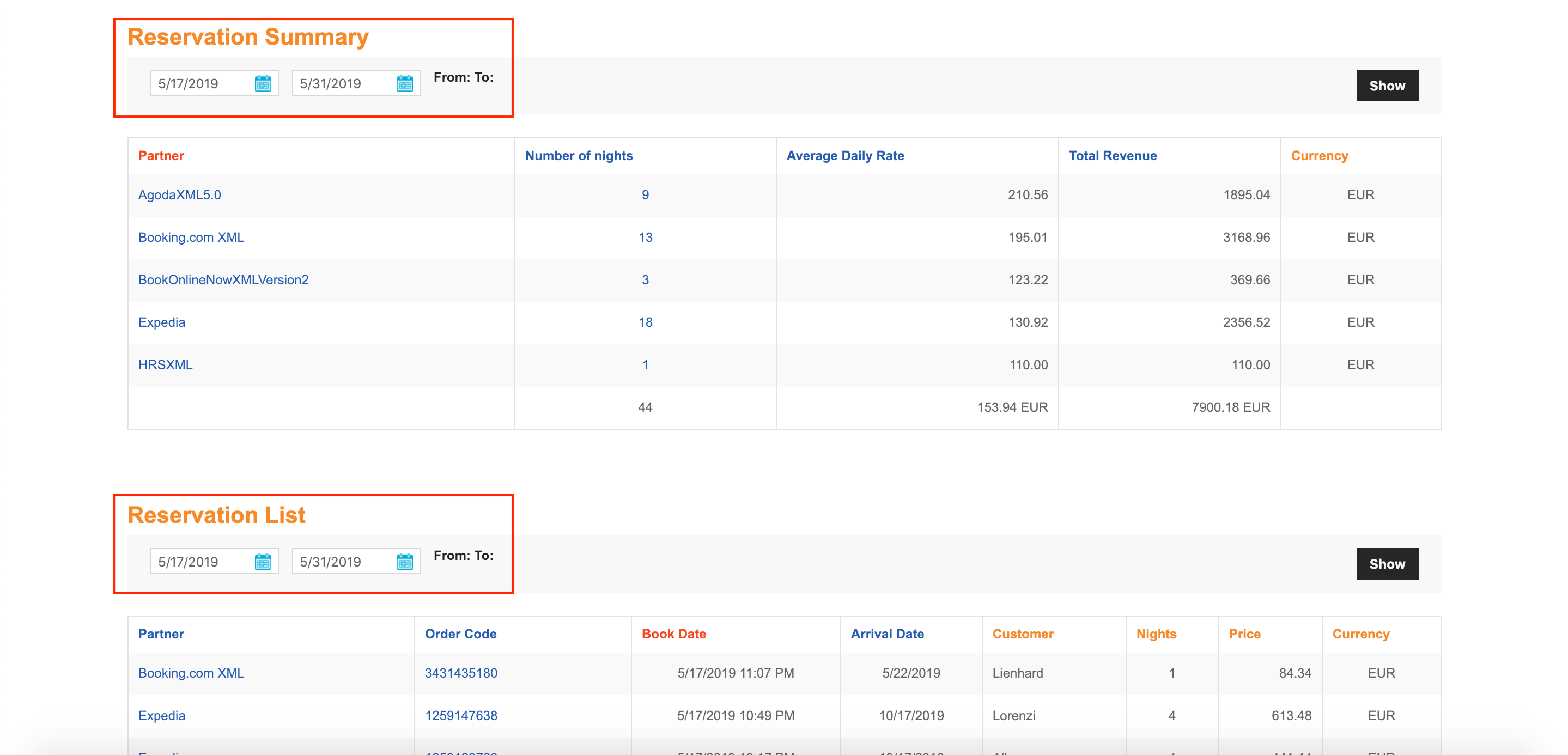Sort summary by Number of nights
This screenshot has width=1568, height=755.
click(x=578, y=156)
